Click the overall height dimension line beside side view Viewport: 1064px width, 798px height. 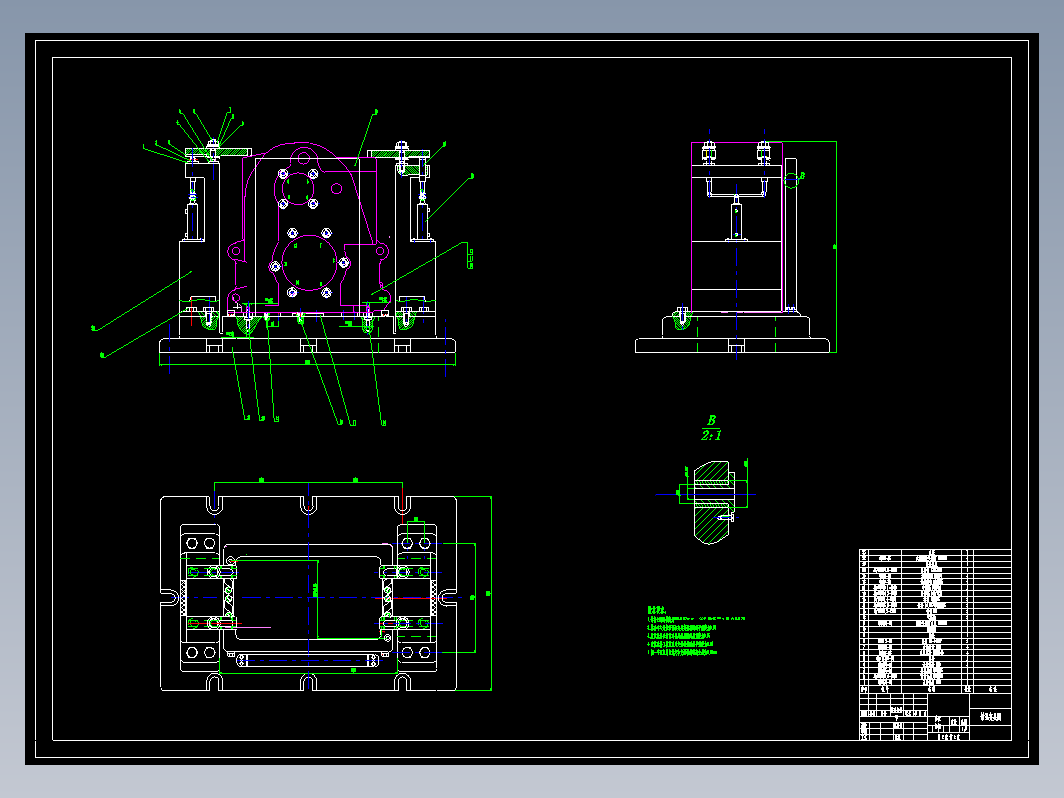[836, 247]
